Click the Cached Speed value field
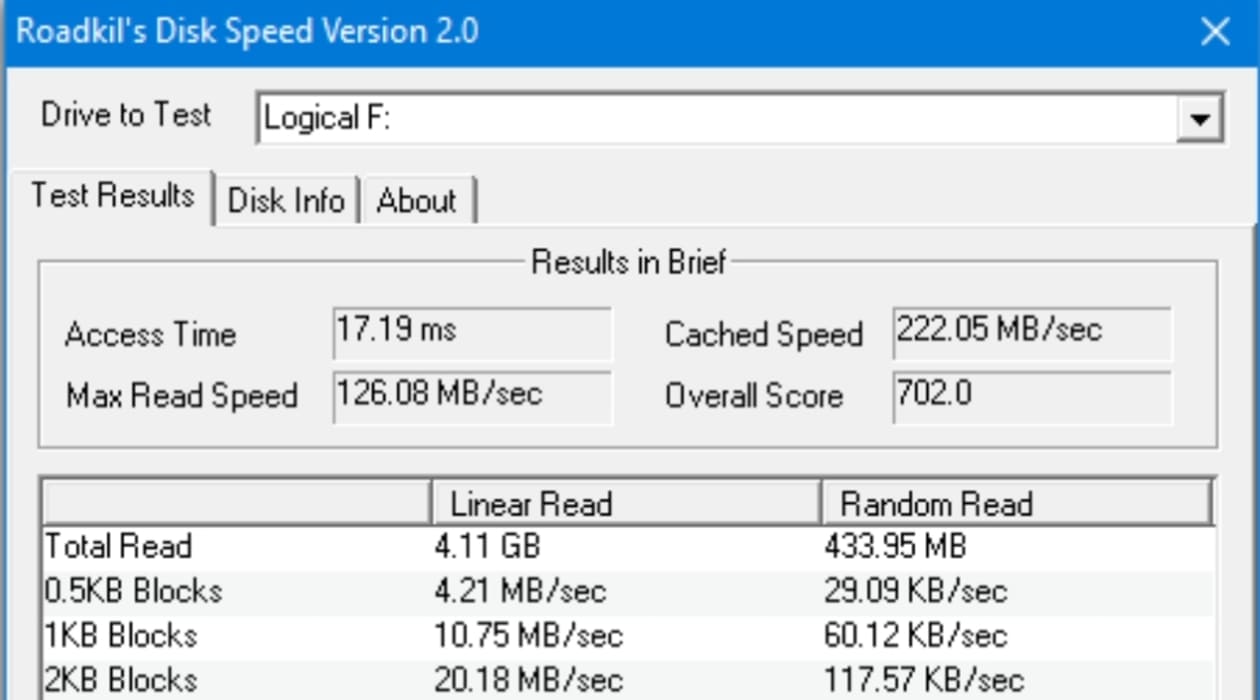The image size is (1260, 700). [1031, 333]
